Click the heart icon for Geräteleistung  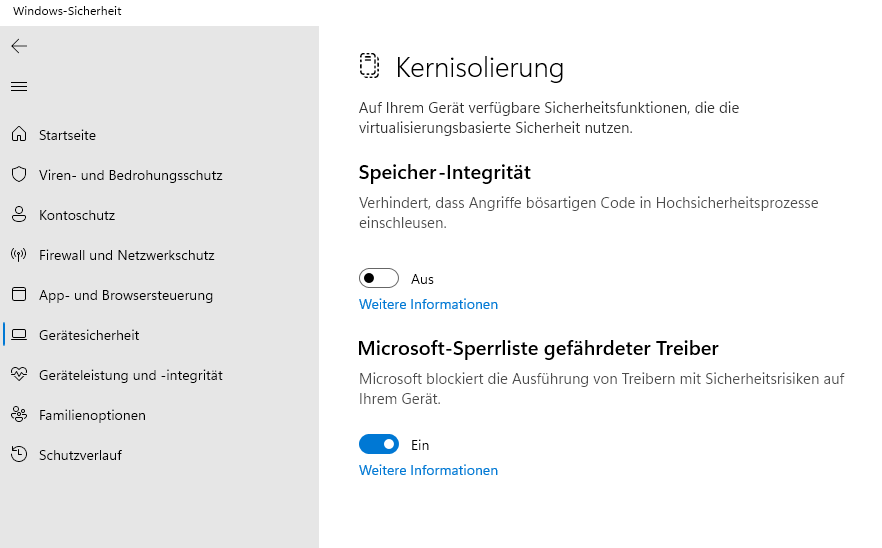point(19,374)
